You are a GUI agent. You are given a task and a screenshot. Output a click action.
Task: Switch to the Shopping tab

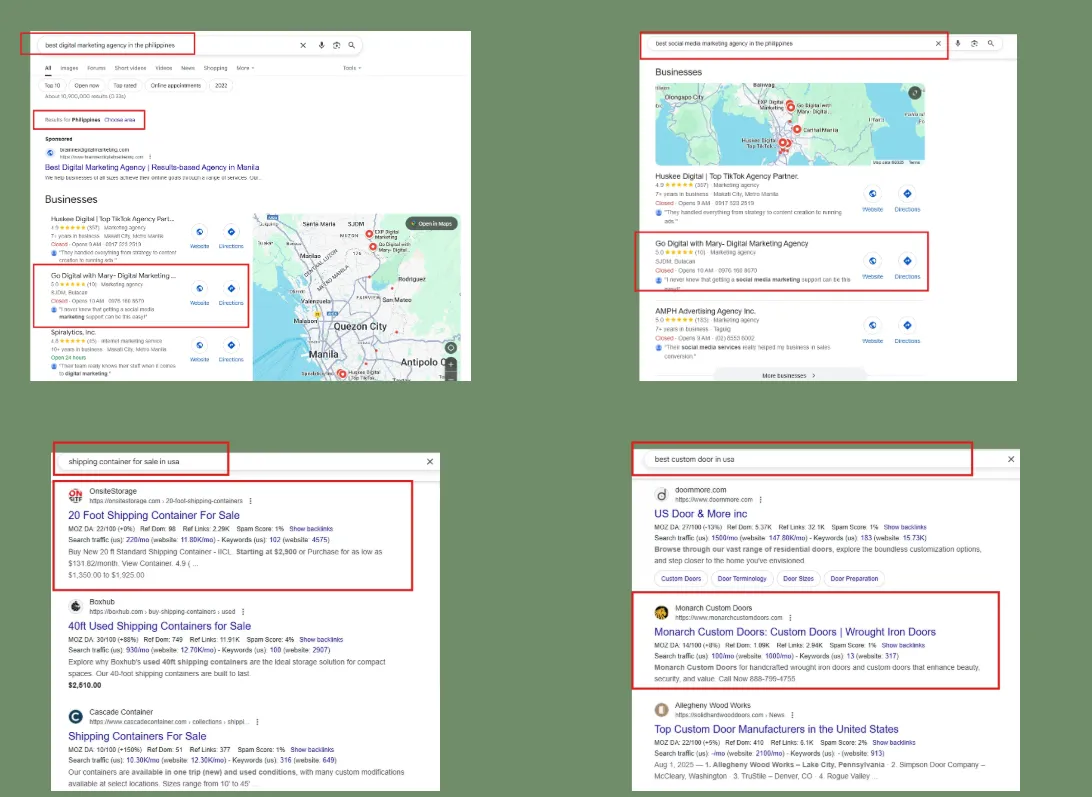(x=215, y=68)
